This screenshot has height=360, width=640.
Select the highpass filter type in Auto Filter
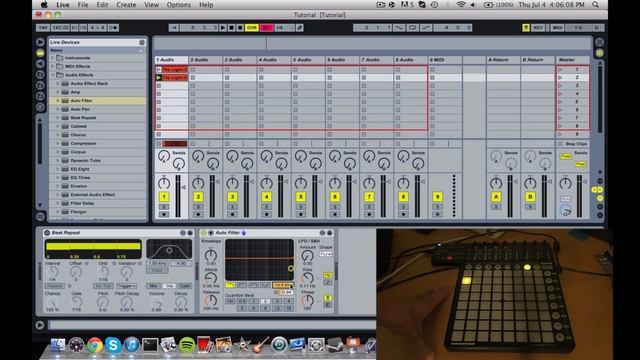pos(242,285)
